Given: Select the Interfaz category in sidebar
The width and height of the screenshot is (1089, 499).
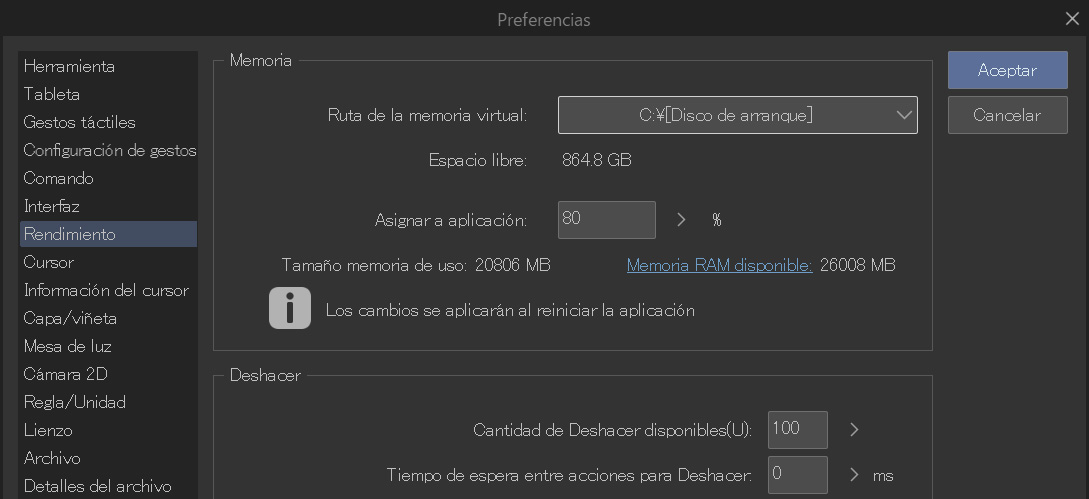Looking at the screenshot, I should [52, 207].
